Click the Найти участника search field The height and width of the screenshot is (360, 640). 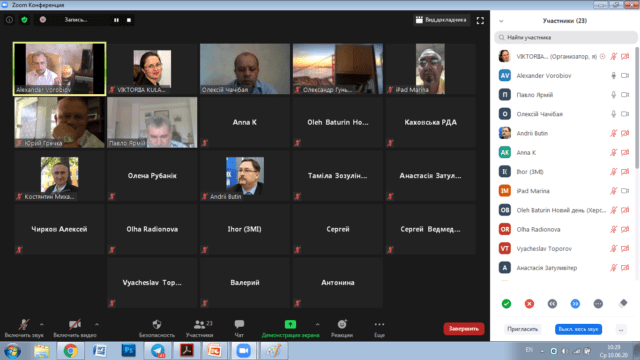click(566, 37)
